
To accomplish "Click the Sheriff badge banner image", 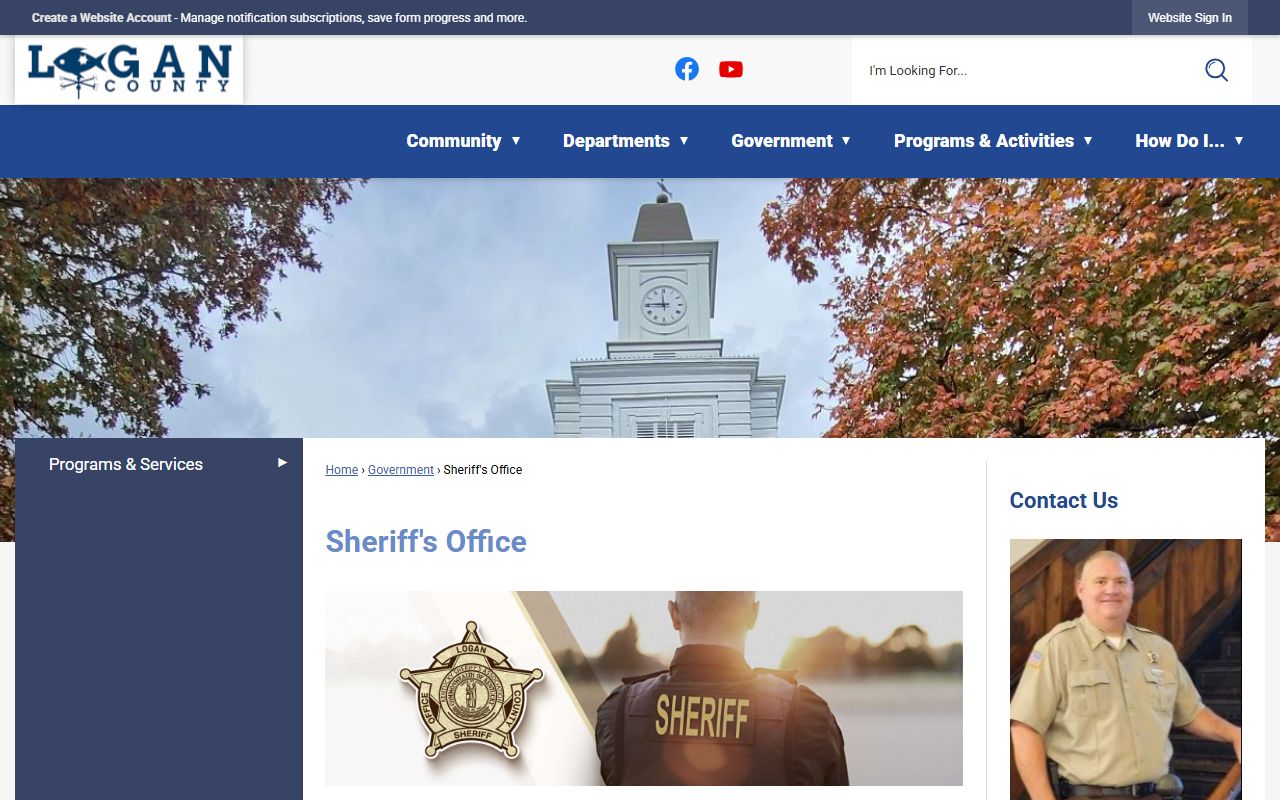I will 644,688.
